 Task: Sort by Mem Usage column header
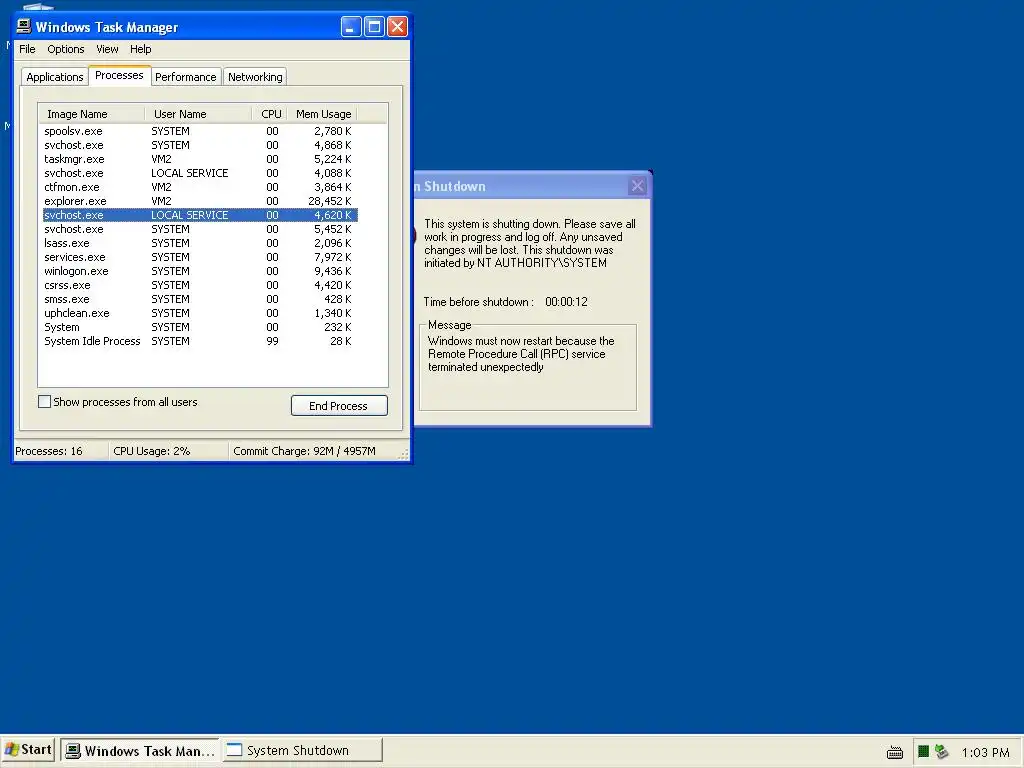point(323,114)
